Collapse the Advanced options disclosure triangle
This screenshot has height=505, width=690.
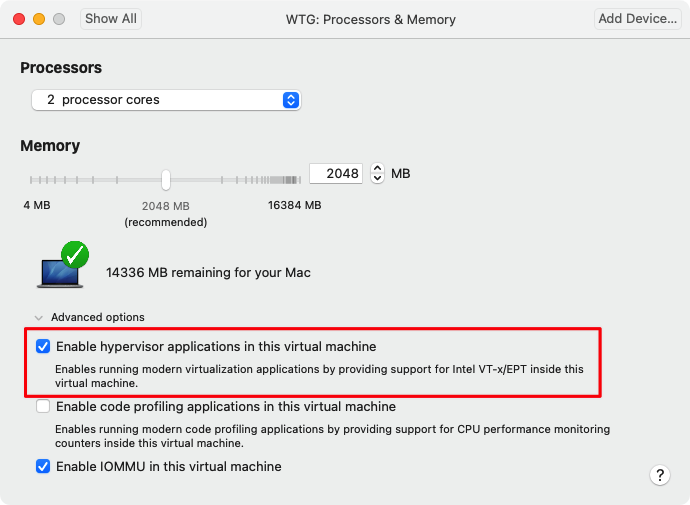point(38,318)
